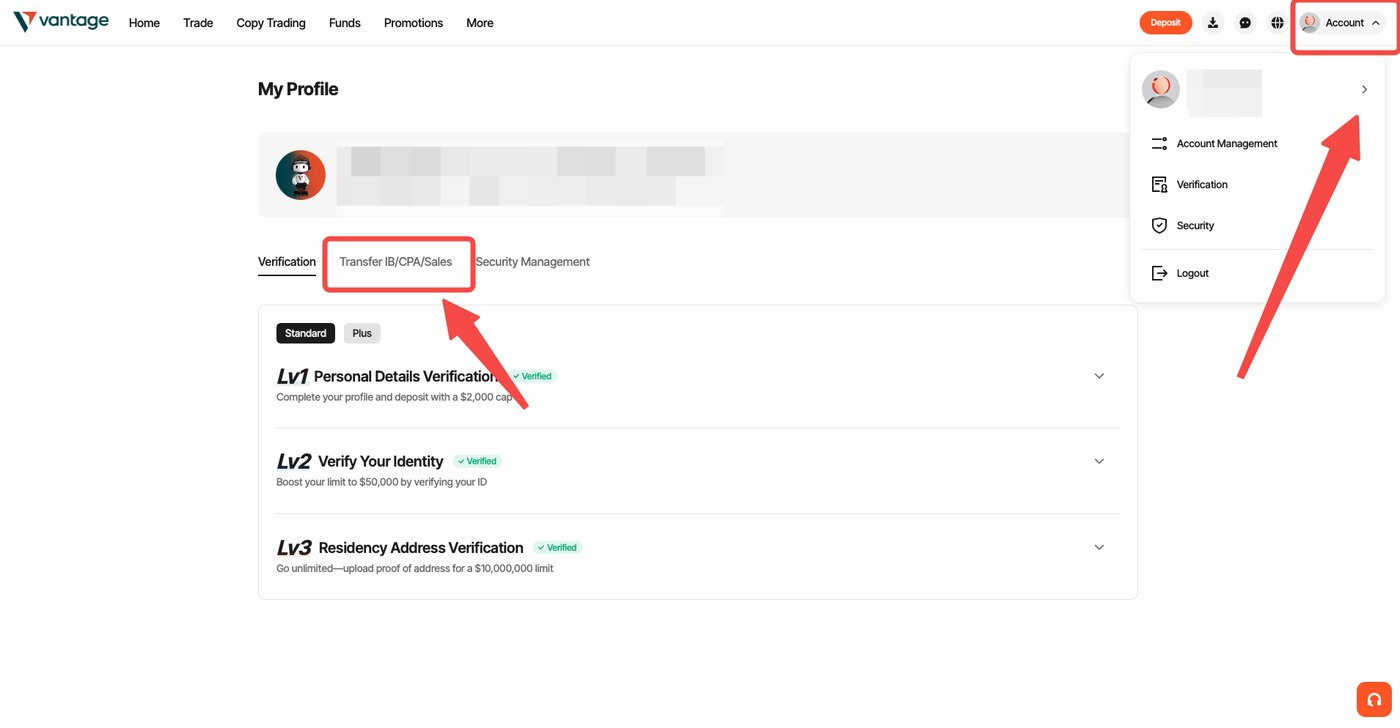The height and width of the screenshot is (728, 1400).
Task: Choose Security in account dropdown
Action: (1195, 226)
